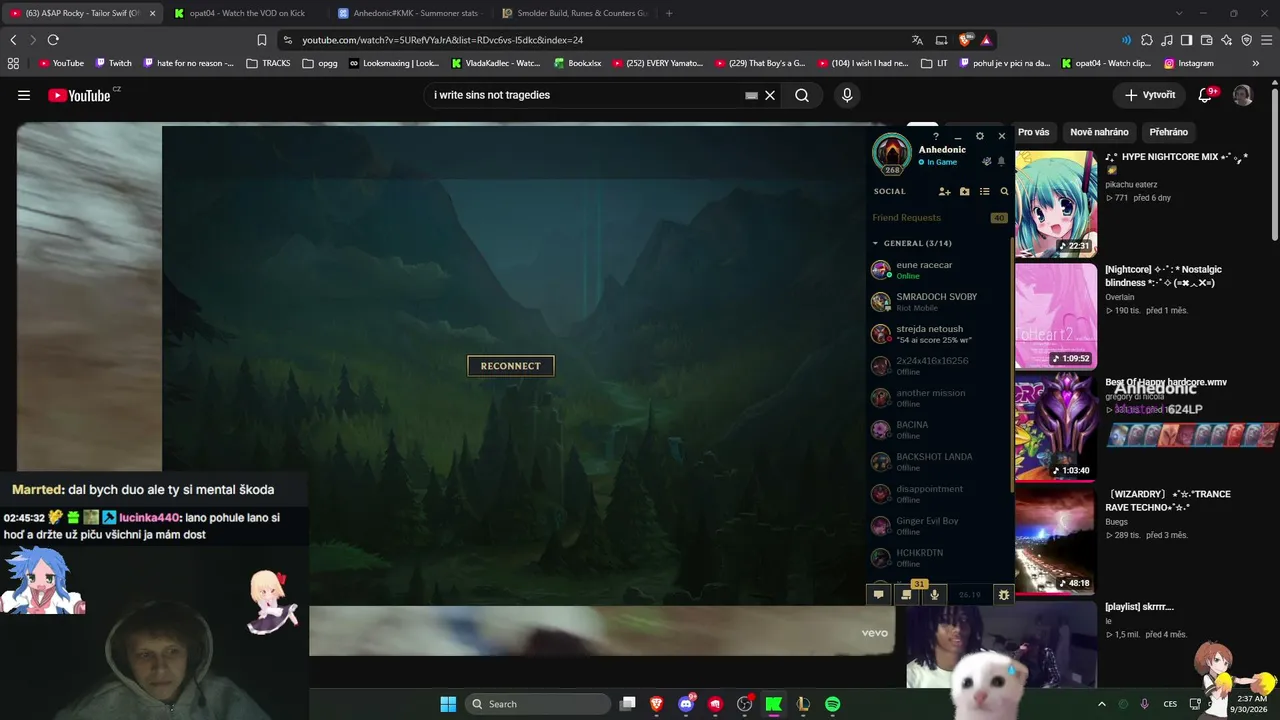Click League notification bell next to Anhedonic
The height and width of the screenshot is (720, 1280).
(x=1001, y=161)
